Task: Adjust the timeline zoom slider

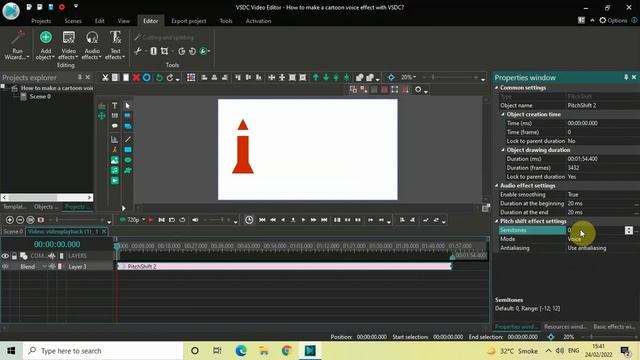Action: [78, 220]
